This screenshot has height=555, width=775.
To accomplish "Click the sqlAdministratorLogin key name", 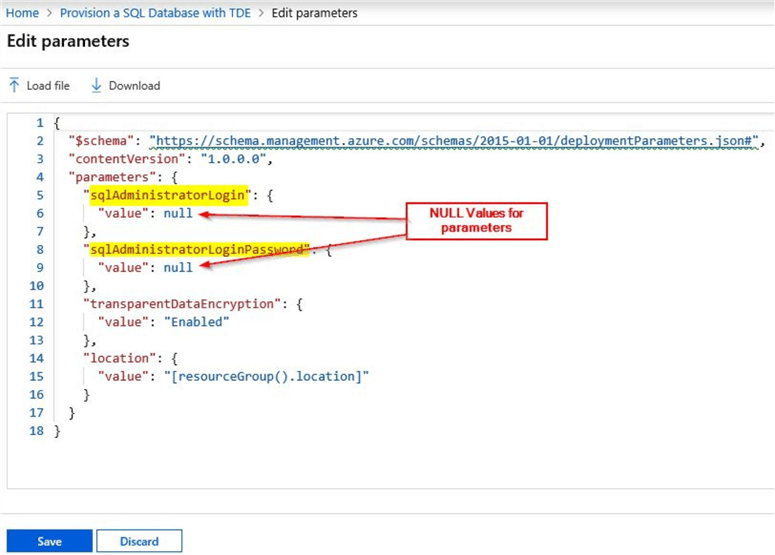I will pos(168,195).
